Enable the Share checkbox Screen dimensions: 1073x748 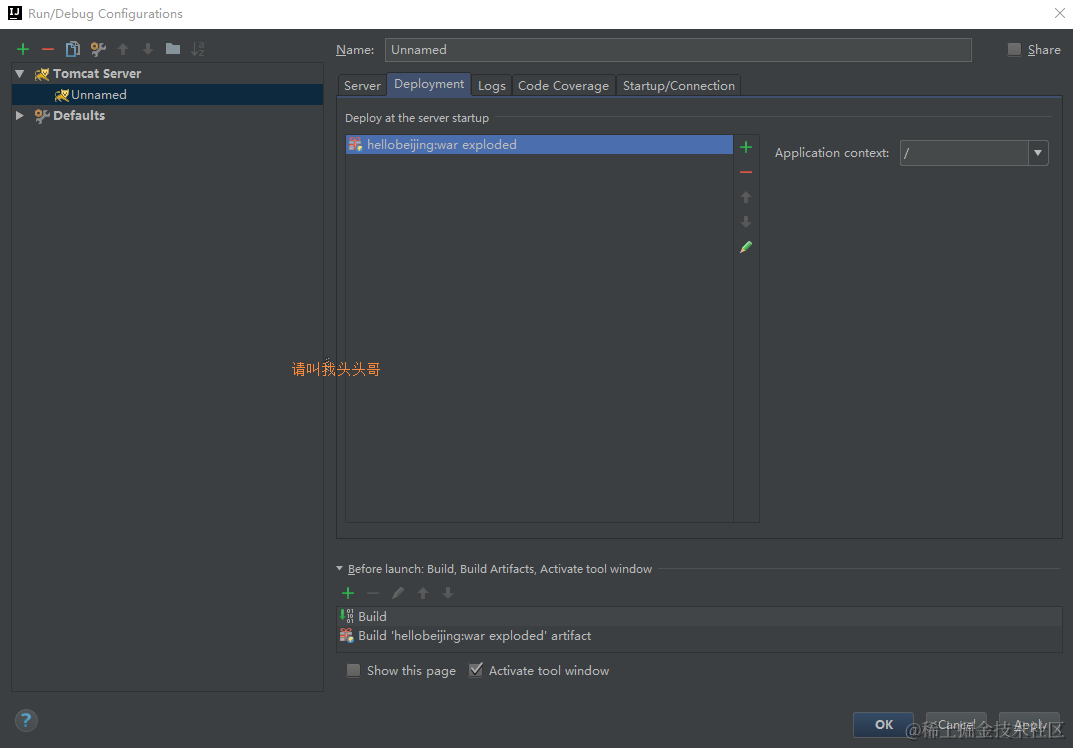[1013, 49]
